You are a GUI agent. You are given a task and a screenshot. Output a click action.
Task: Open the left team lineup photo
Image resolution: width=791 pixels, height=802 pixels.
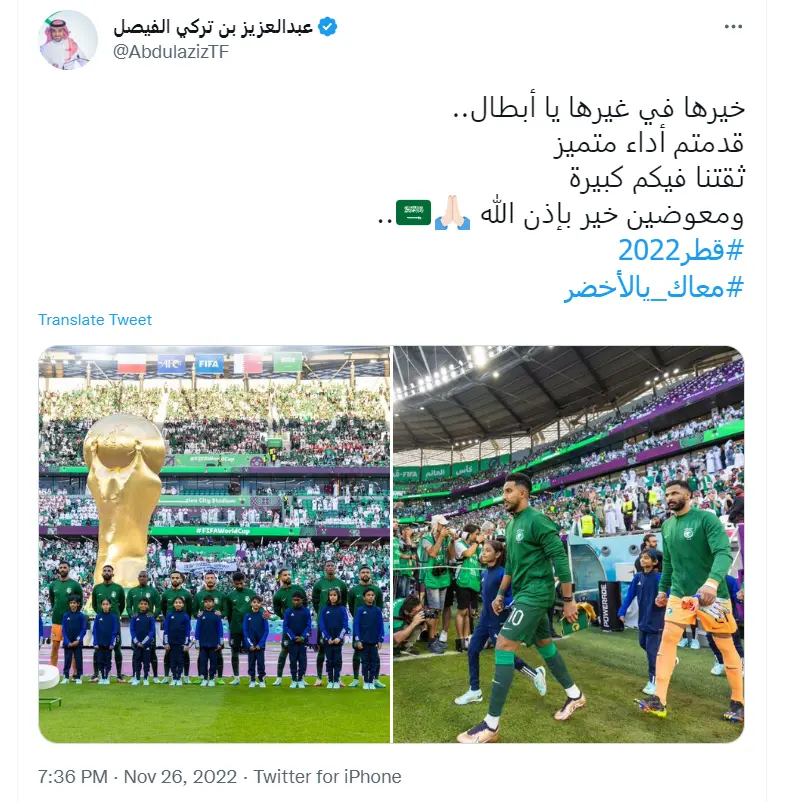pyautogui.click(x=214, y=544)
